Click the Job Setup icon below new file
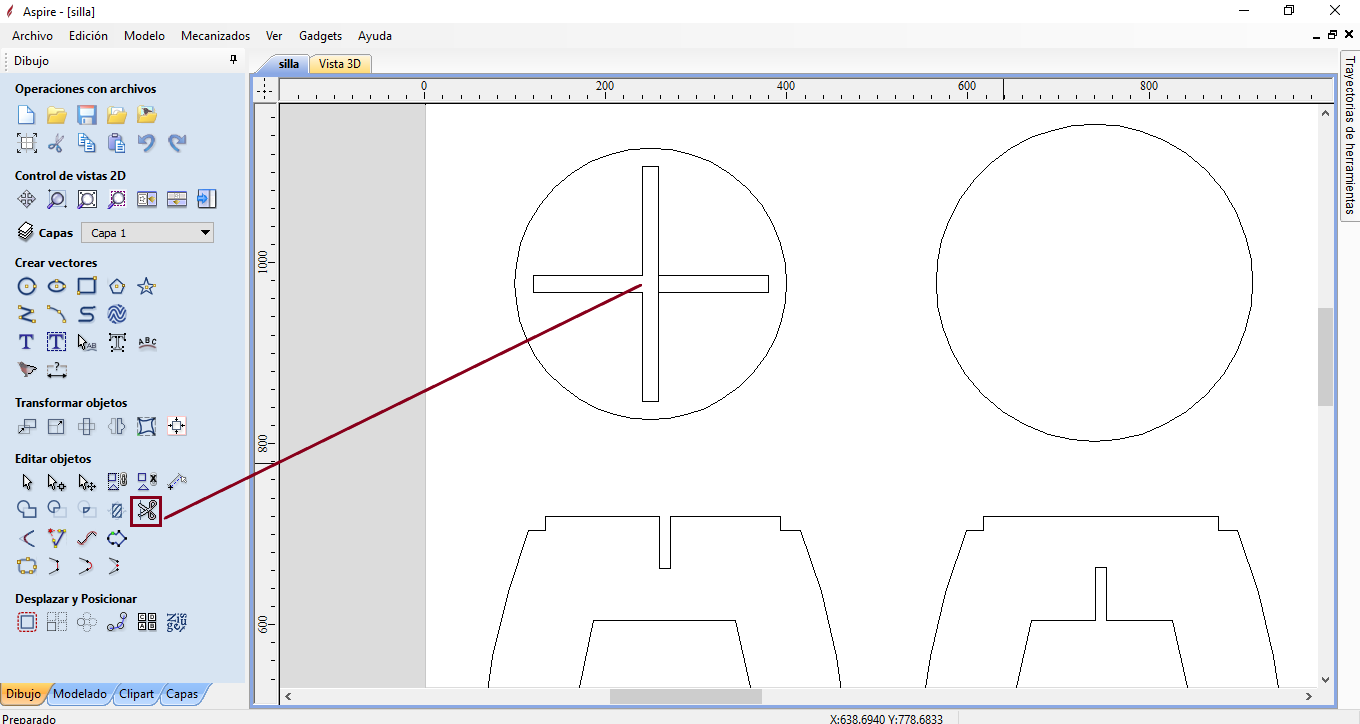This screenshot has height=724, width=1360. click(x=27, y=143)
